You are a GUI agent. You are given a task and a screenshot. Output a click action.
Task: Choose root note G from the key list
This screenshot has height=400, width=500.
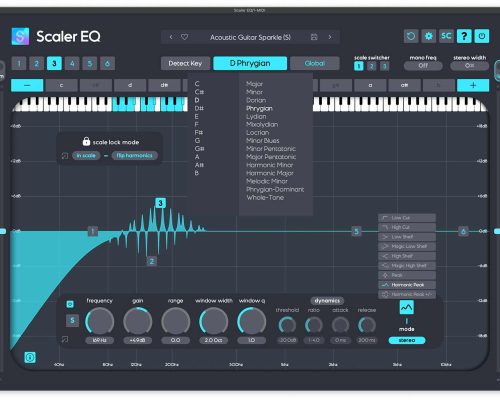point(197,141)
